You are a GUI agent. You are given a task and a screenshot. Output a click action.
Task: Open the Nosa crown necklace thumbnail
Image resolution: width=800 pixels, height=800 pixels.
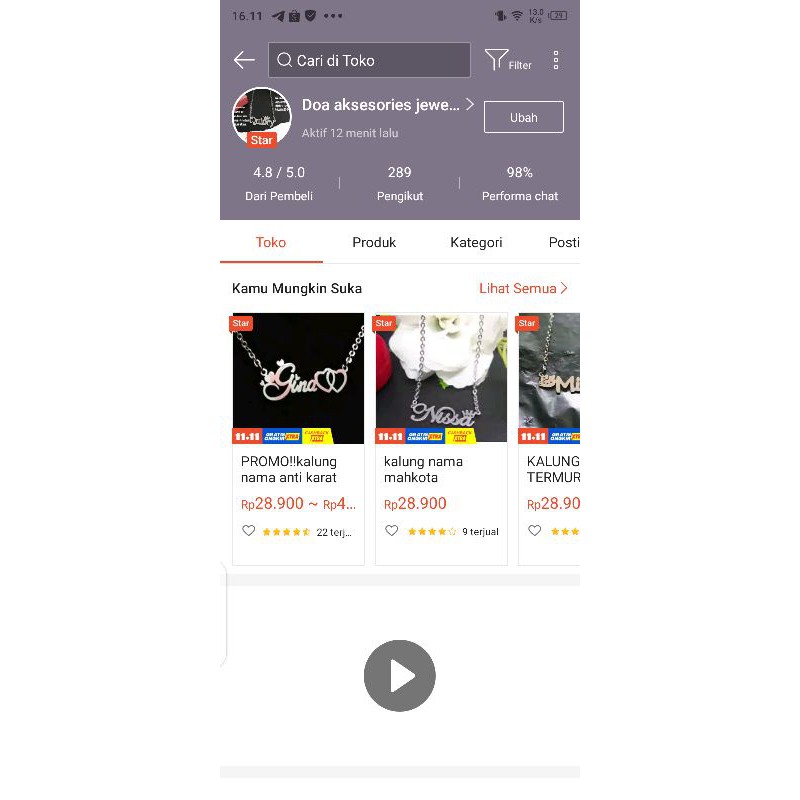point(441,378)
